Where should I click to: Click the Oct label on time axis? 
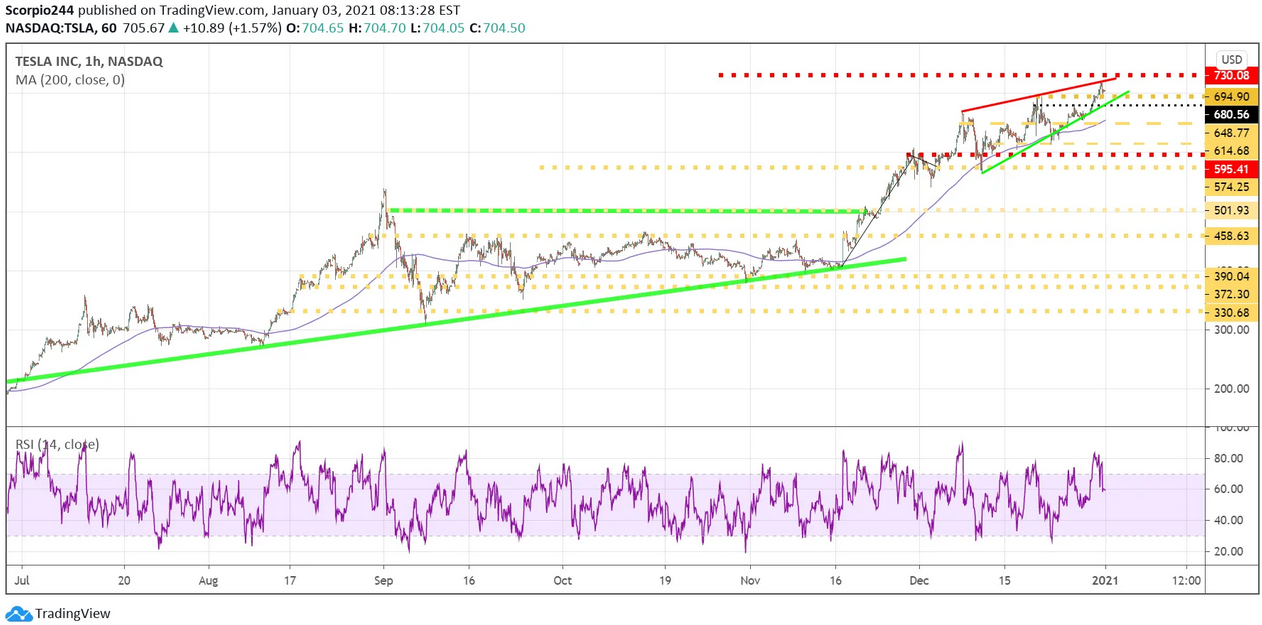564,579
